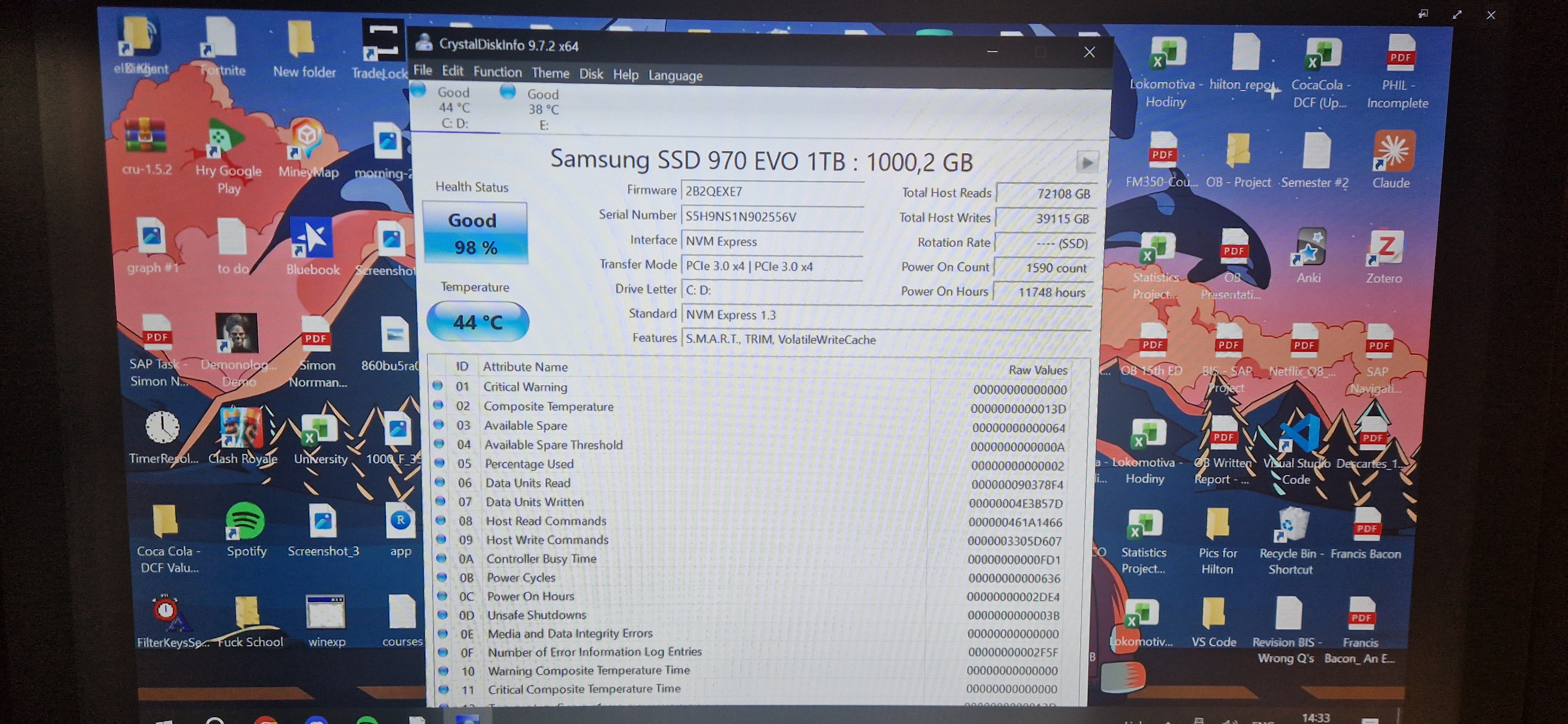The width and height of the screenshot is (1568, 724).
Task: Click the status dot for Power Cycles
Action: [x=441, y=577]
